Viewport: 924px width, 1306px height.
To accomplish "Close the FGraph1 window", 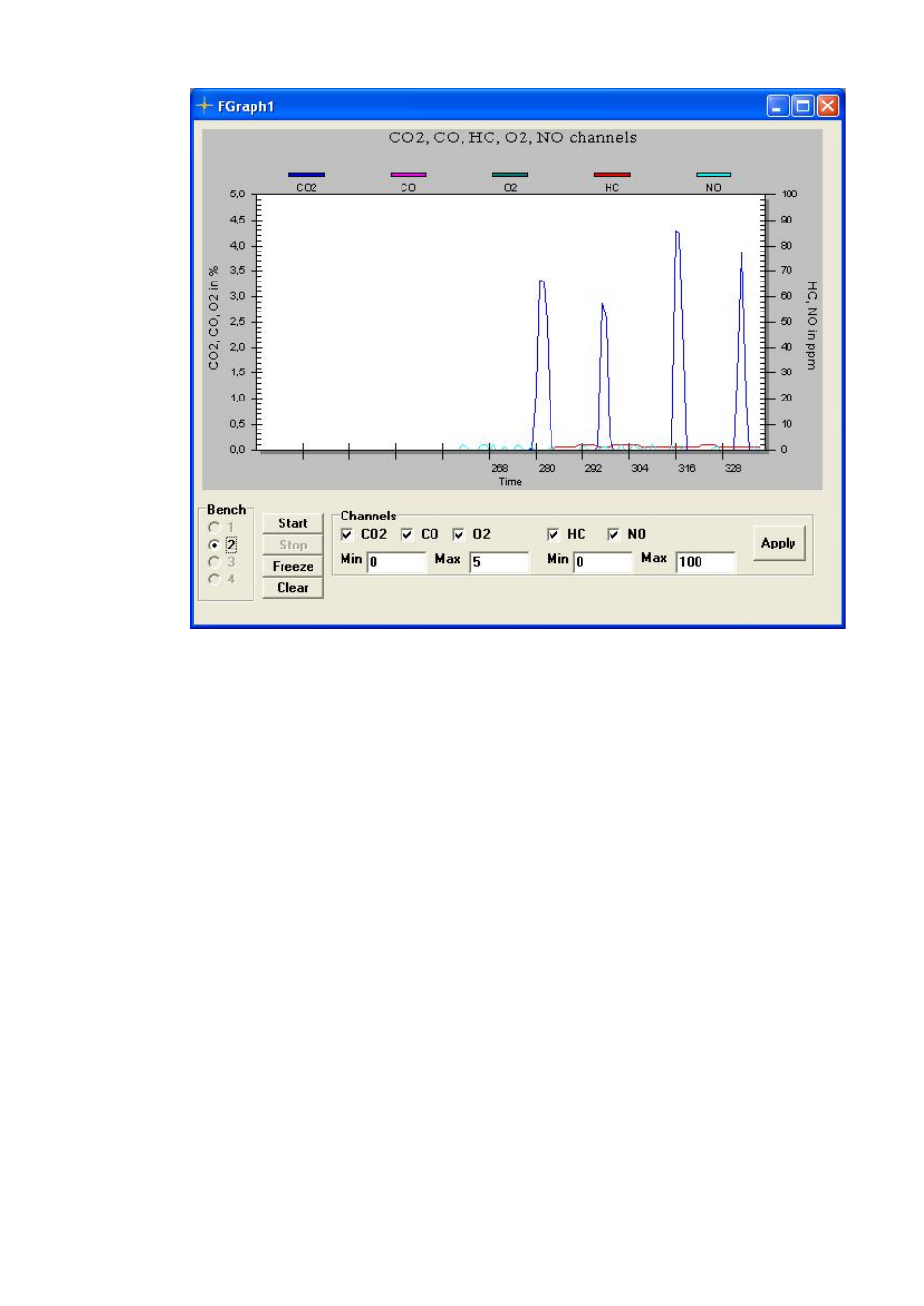I will [x=827, y=105].
